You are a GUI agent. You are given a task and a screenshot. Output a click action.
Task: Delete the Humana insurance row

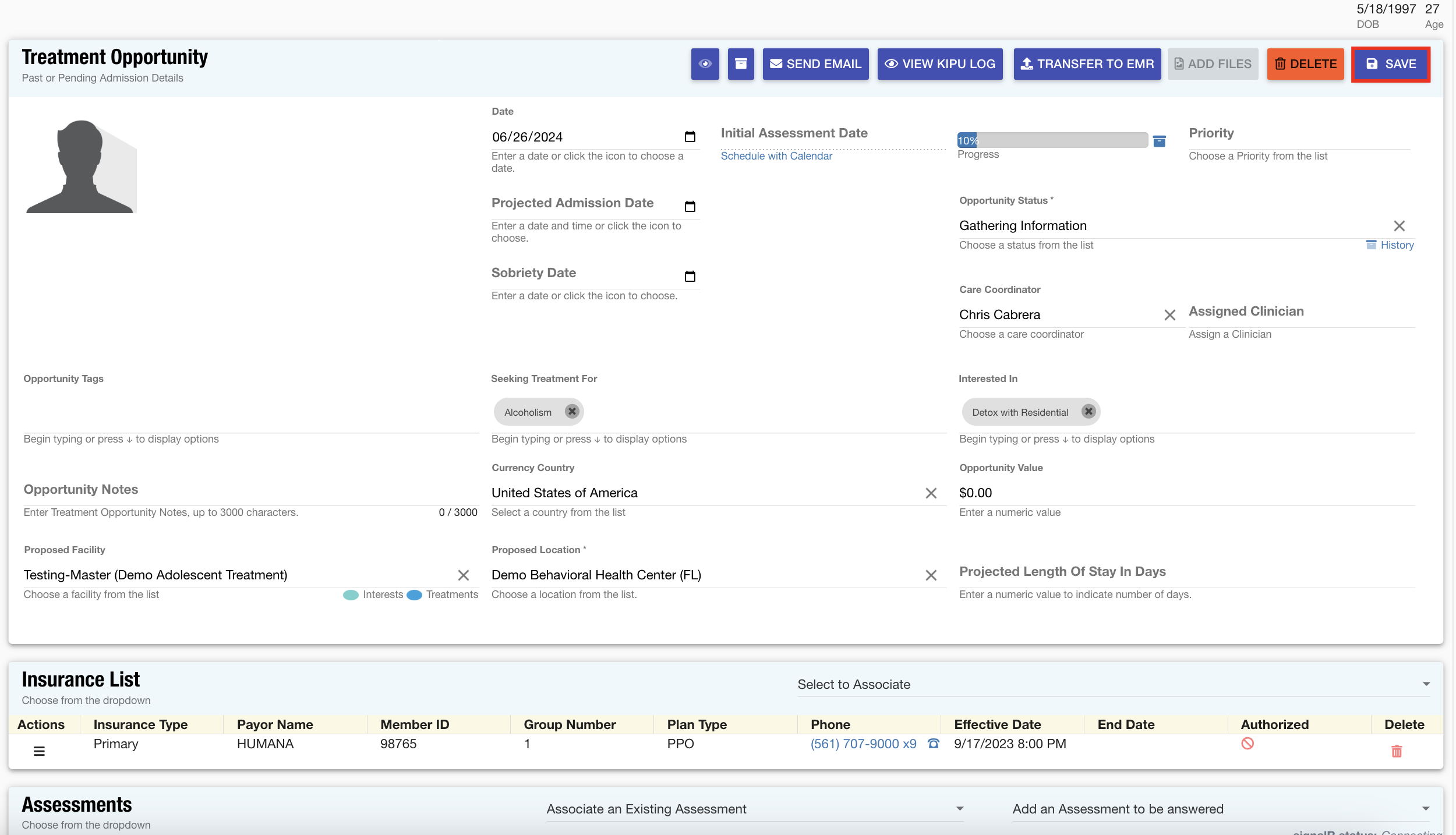point(1396,751)
